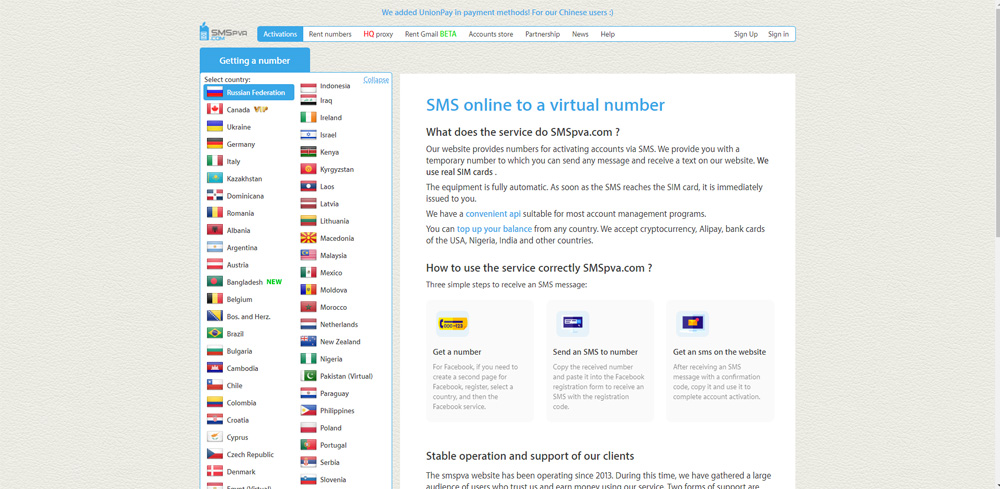This screenshot has height=489, width=1000.
Task: Click the New Zealand flag icon
Action: point(308,342)
